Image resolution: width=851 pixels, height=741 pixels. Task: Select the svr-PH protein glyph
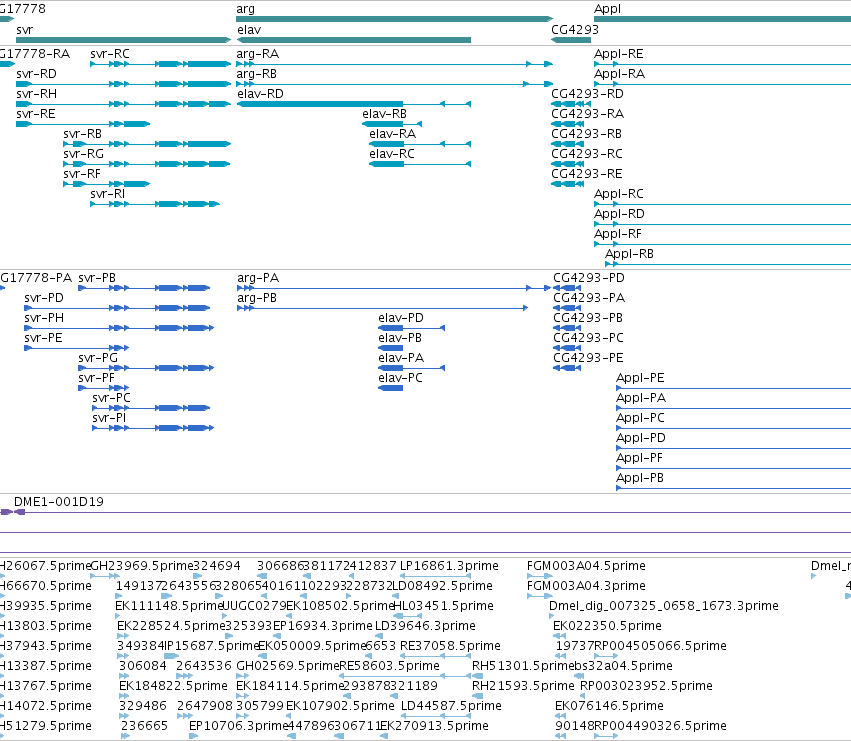point(119,328)
